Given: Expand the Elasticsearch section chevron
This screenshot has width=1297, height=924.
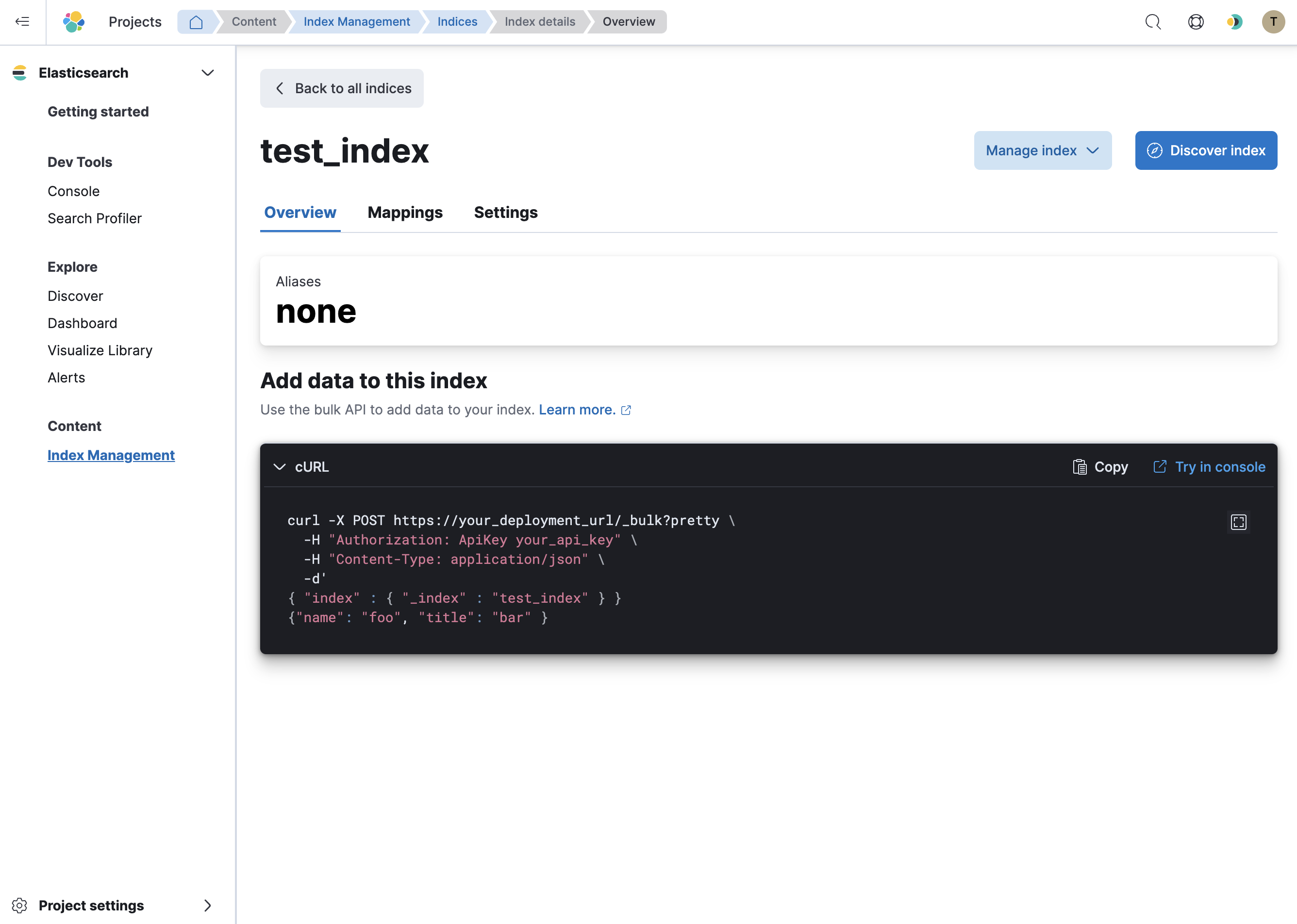Looking at the screenshot, I should point(209,72).
